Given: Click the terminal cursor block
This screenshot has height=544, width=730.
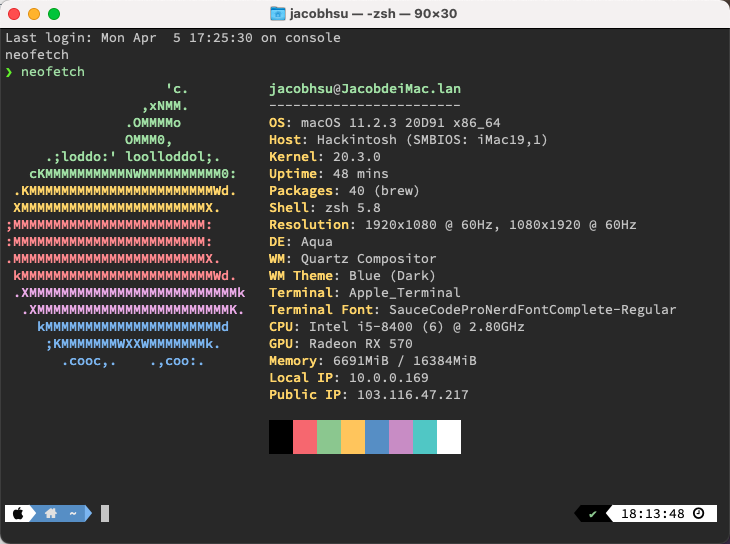Looking at the screenshot, I should [x=105, y=514].
